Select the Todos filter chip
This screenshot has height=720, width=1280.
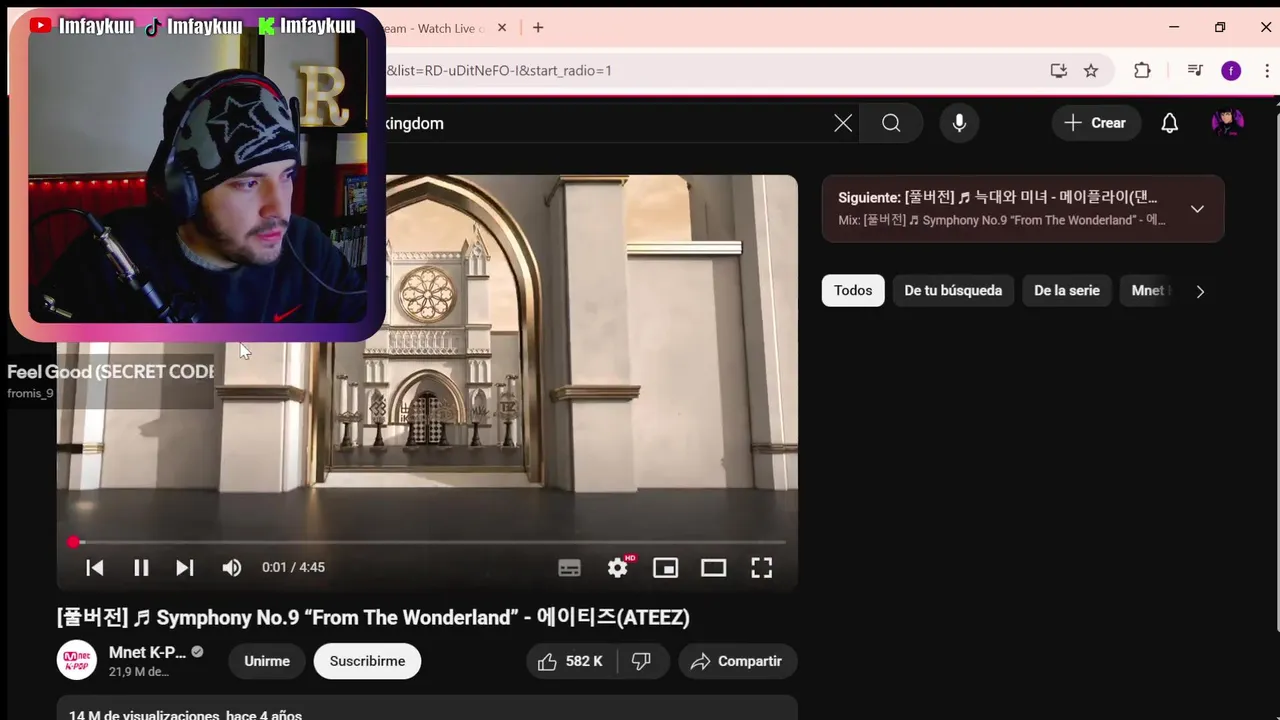click(x=853, y=291)
